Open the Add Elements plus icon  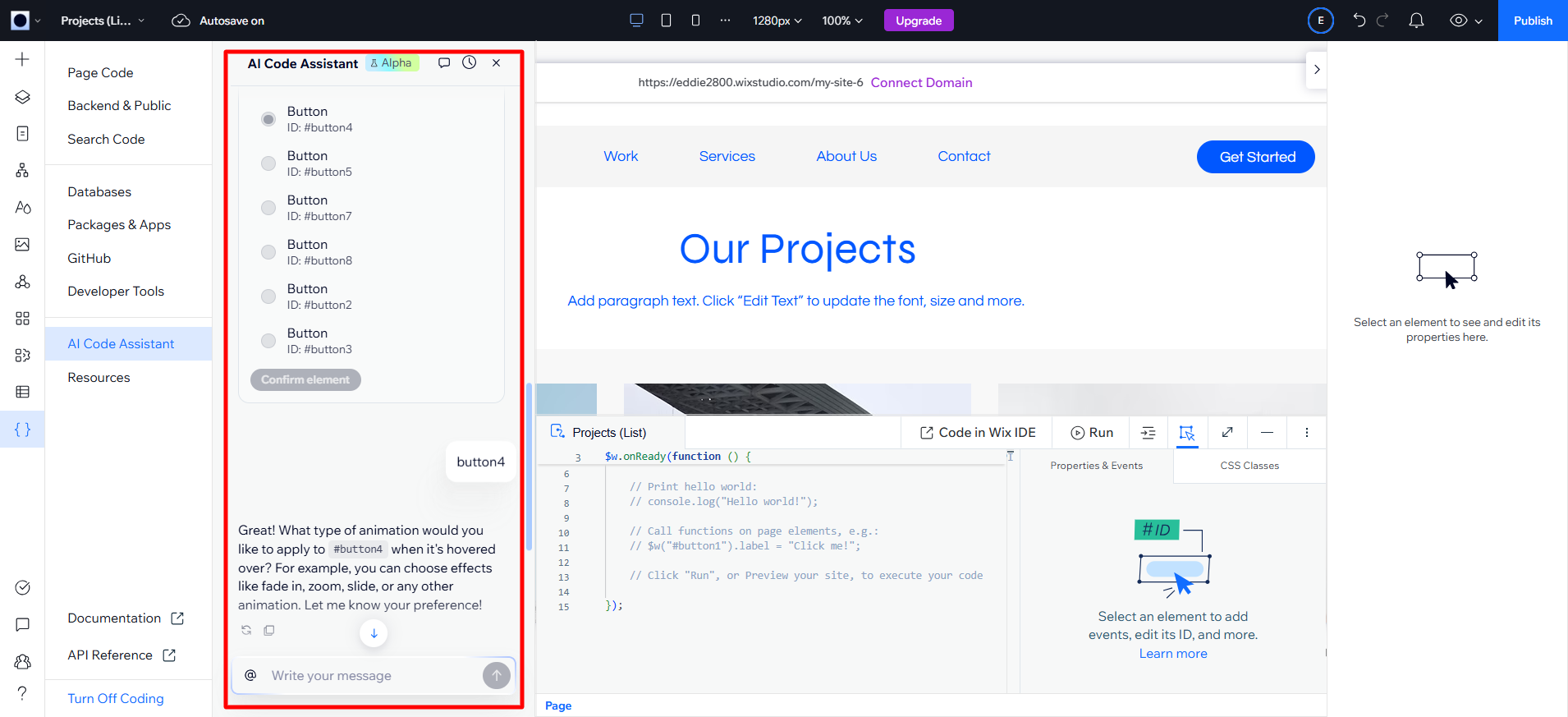pyautogui.click(x=22, y=59)
